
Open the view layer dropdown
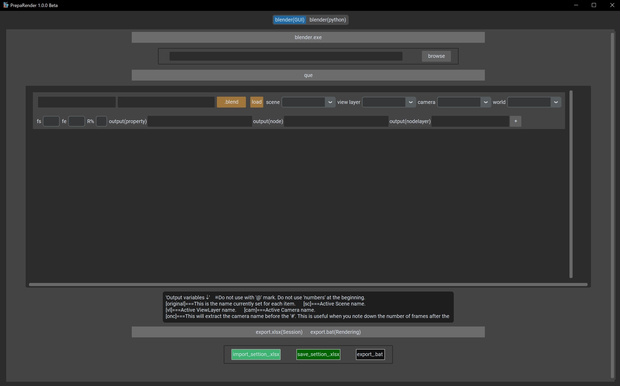tap(389, 102)
